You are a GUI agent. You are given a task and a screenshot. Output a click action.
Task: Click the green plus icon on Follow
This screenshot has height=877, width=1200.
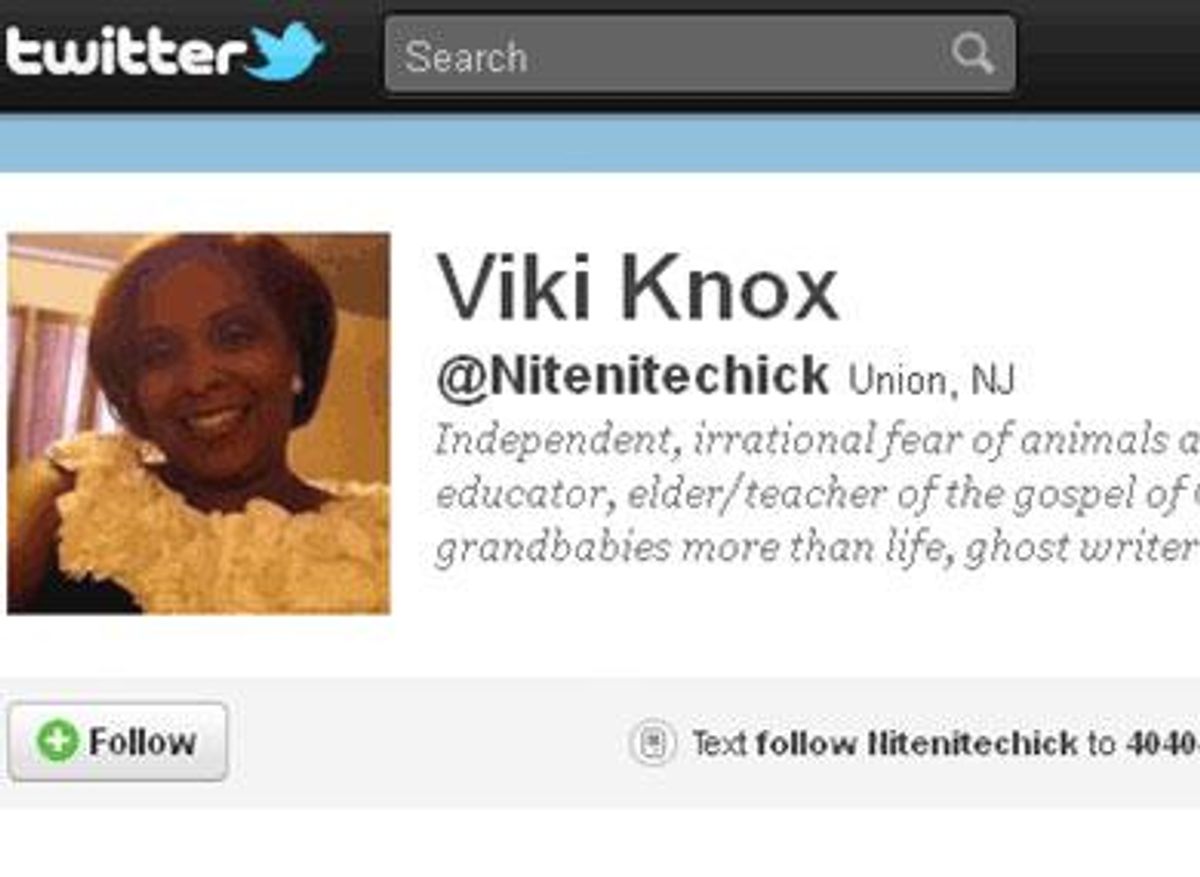pos(57,741)
